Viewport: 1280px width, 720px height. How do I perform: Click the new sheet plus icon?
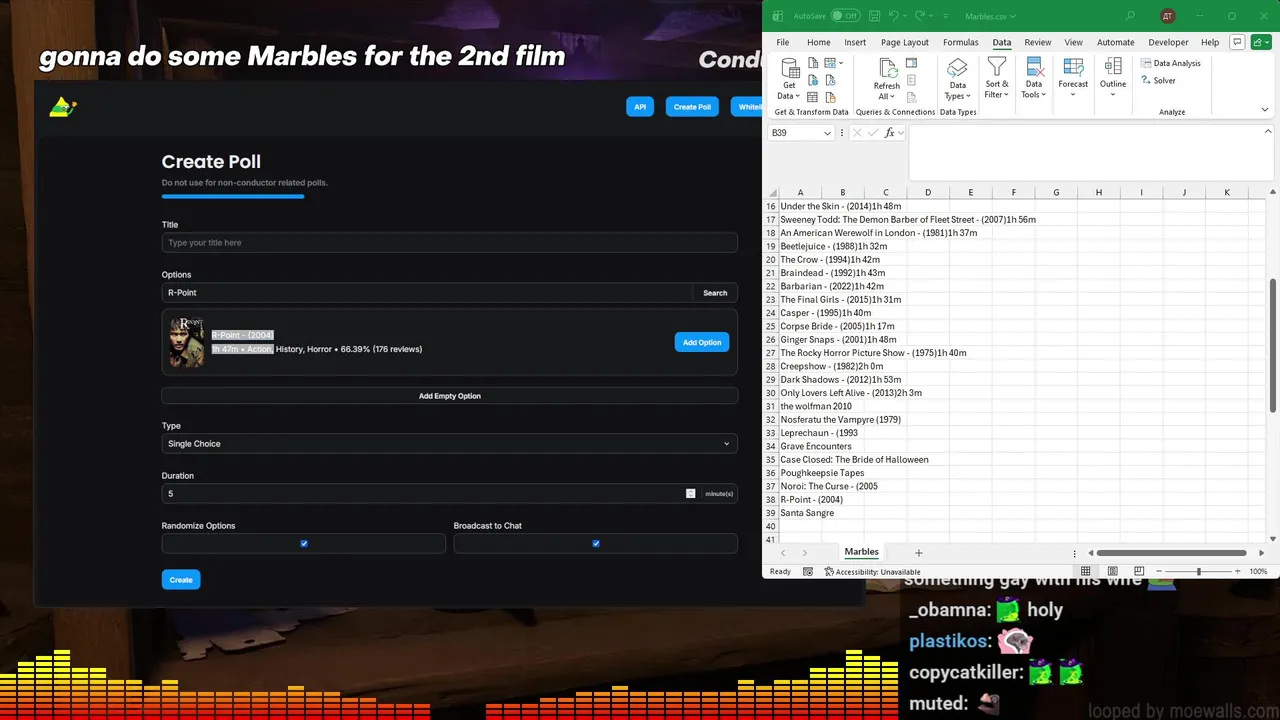point(918,553)
